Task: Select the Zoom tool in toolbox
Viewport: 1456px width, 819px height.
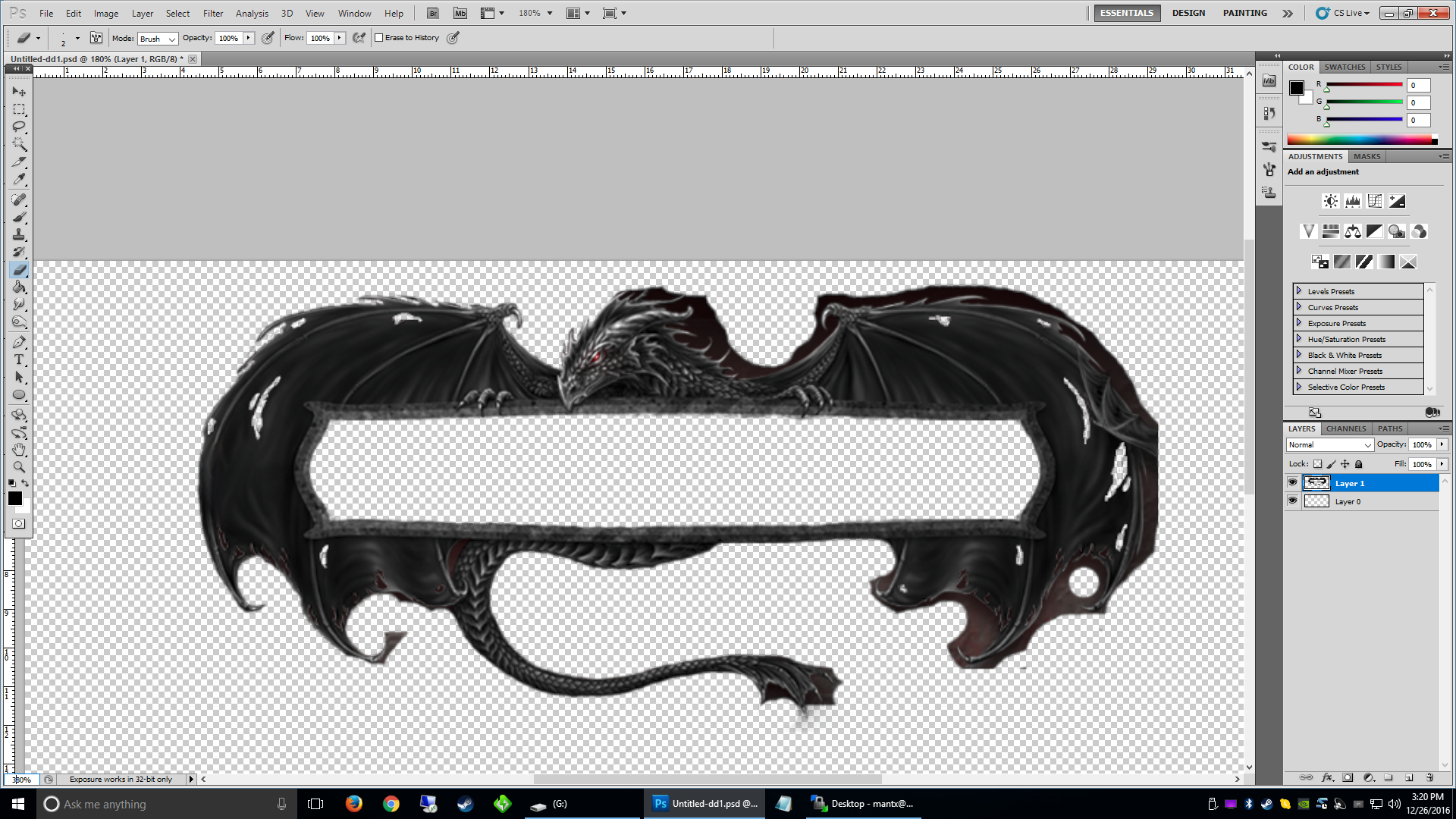Action: pyautogui.click(x=19, y=466)
